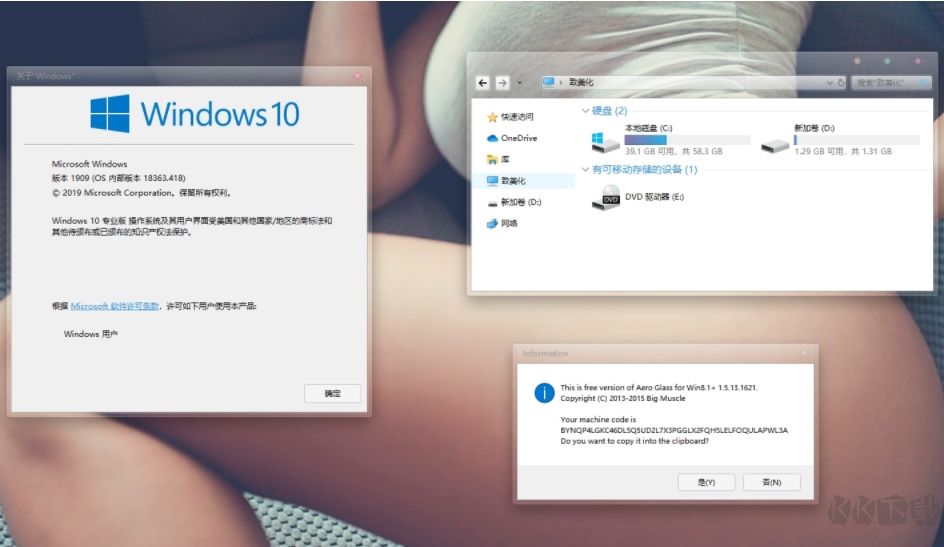Click 否(N) in Information dialog

[x=772, y=482]
